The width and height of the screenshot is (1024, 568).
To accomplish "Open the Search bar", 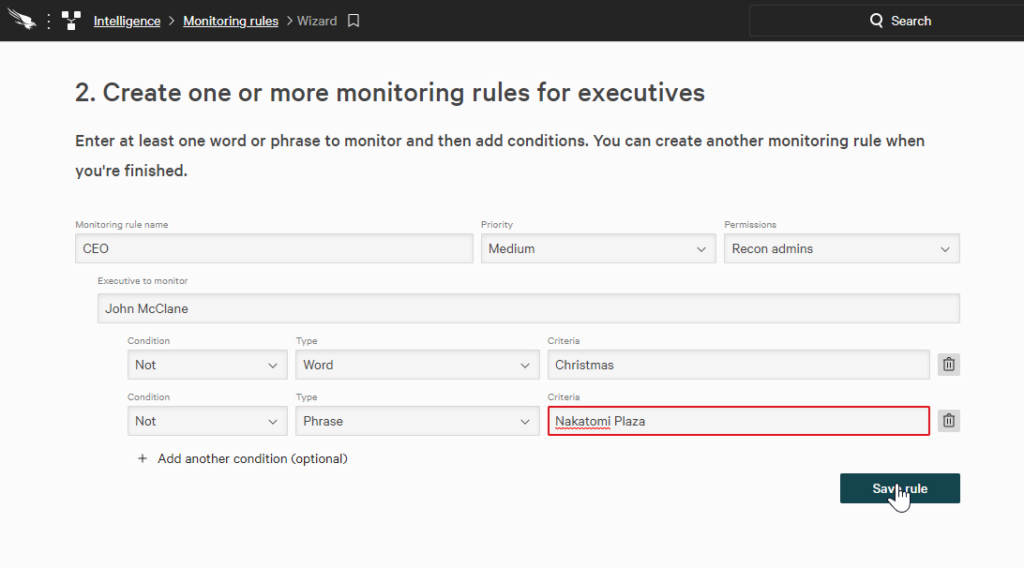I will pyautogui.click(x=887, y=21).
